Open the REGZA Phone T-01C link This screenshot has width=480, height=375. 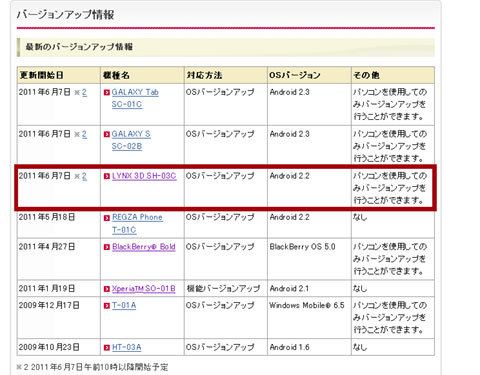(137, 223)
